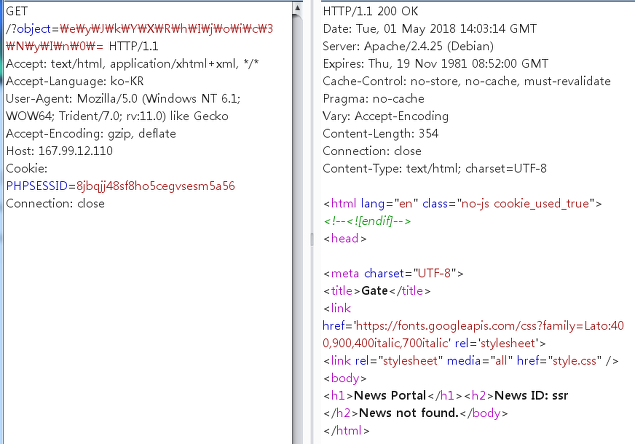Click 'Connection: close' in the request pane

(55, 203)
